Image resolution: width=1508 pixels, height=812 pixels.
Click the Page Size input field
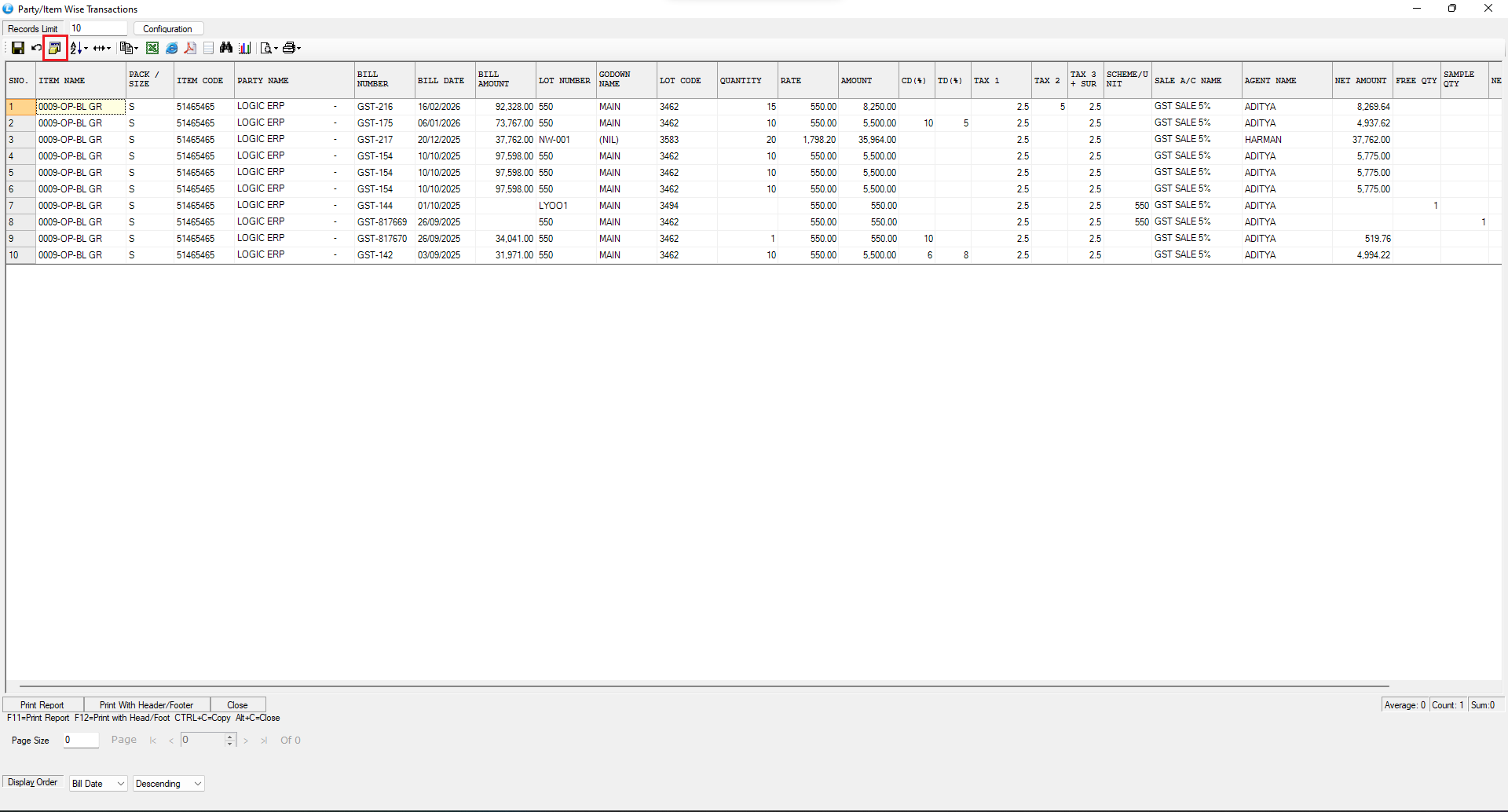(x=80, y=740)
